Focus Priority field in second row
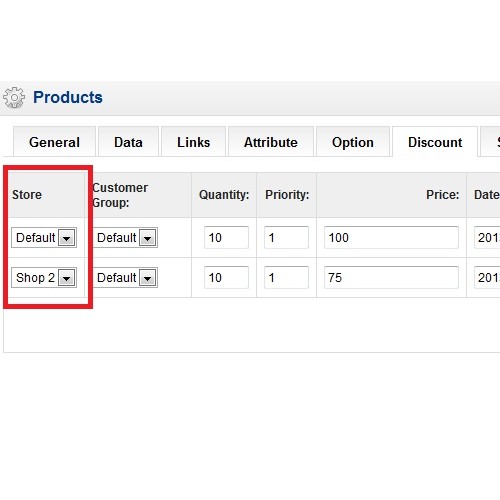 286,277
